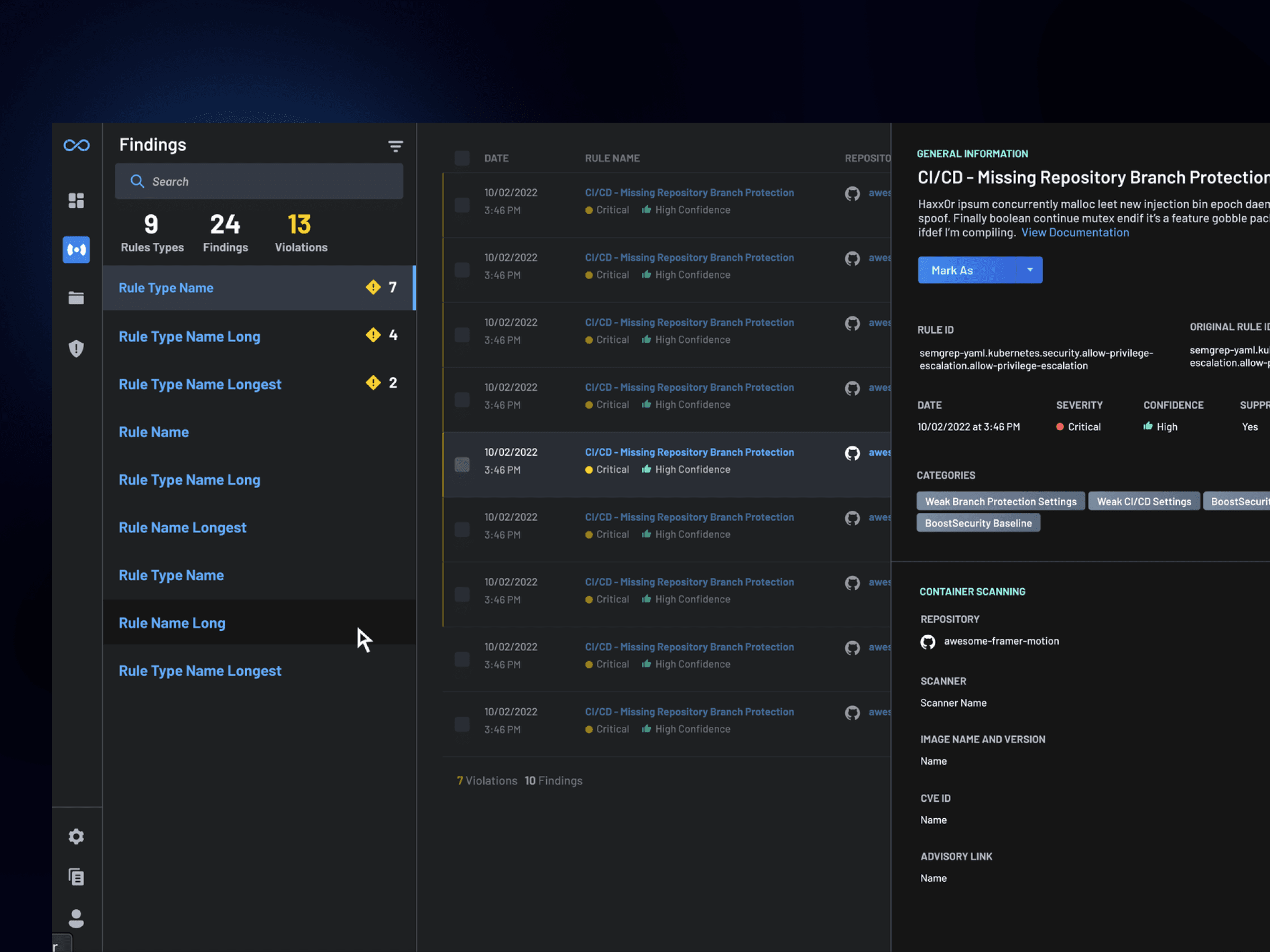Open the user profile icon
The height and width of the screenshot is (952, 1270).
tap(76, 918)
